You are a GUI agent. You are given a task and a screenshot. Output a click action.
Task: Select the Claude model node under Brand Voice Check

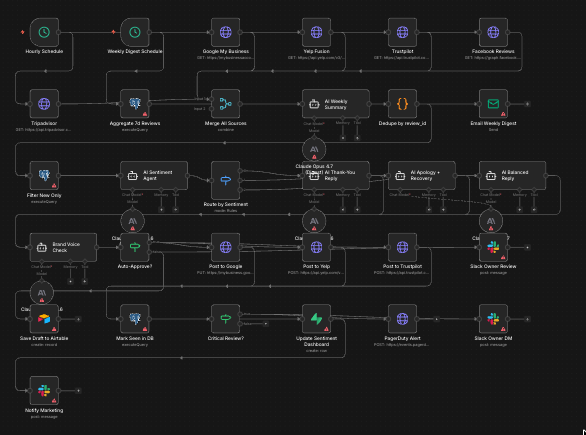(x=41, y=293)
